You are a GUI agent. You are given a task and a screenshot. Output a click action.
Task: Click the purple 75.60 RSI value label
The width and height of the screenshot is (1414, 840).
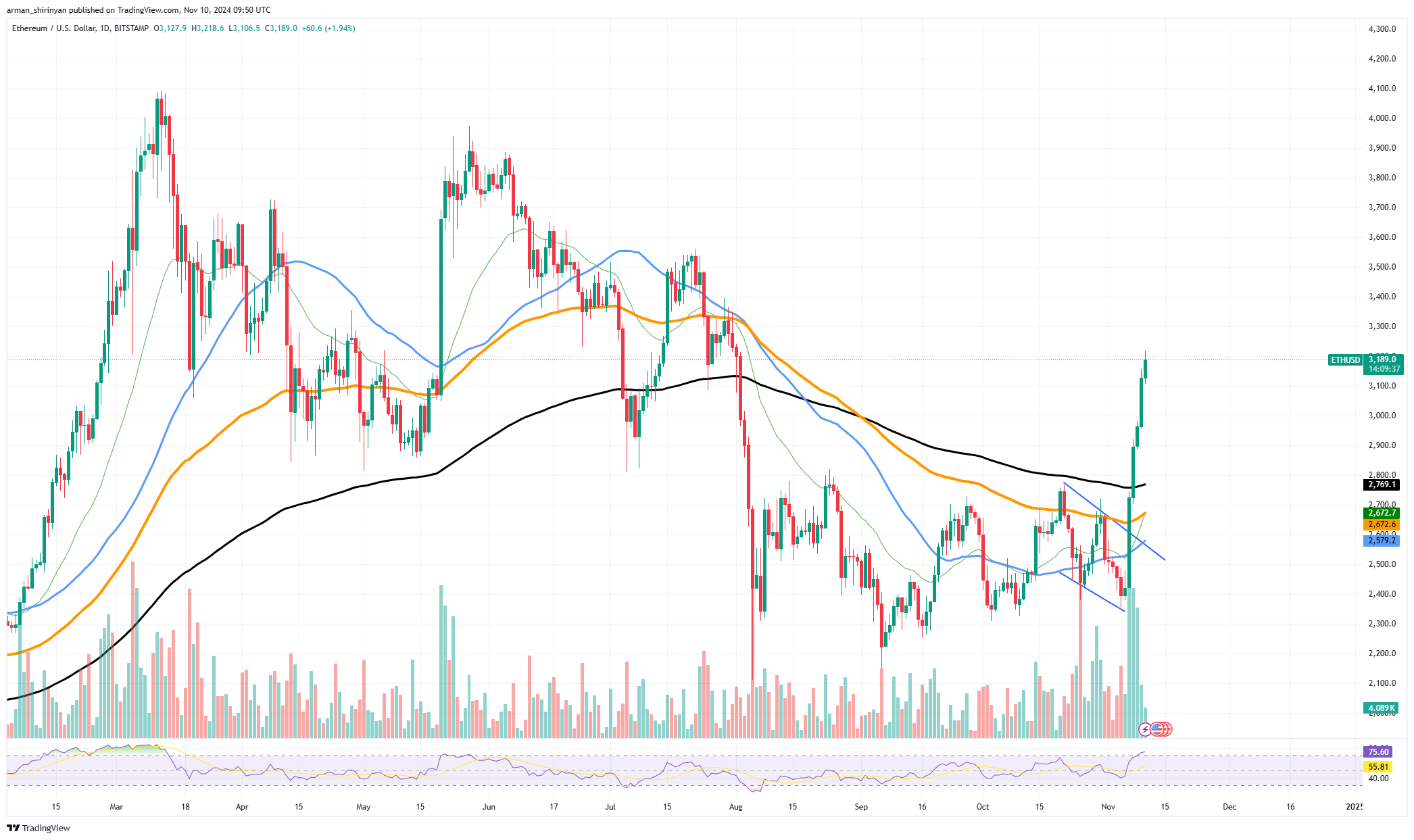(x=1378, y=751)
